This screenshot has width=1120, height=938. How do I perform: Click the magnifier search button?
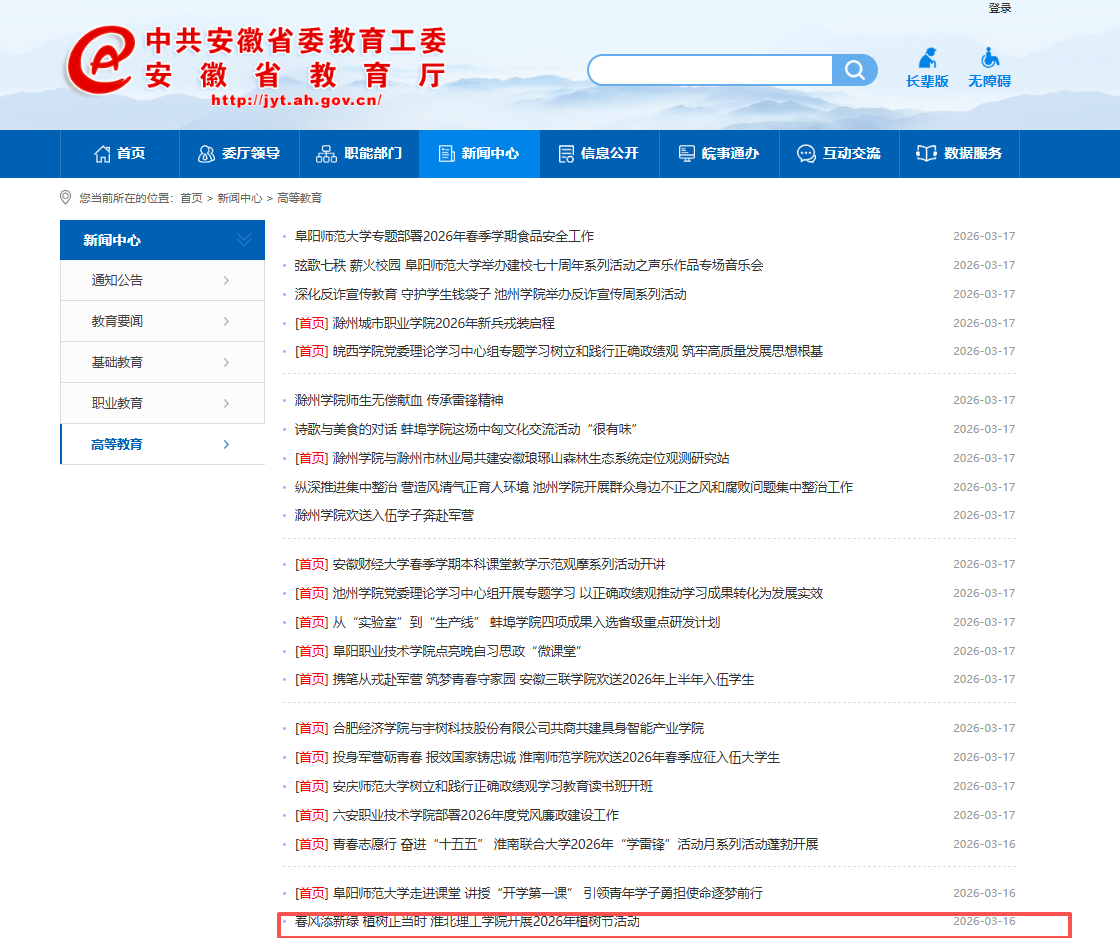[x=855, y=70]
